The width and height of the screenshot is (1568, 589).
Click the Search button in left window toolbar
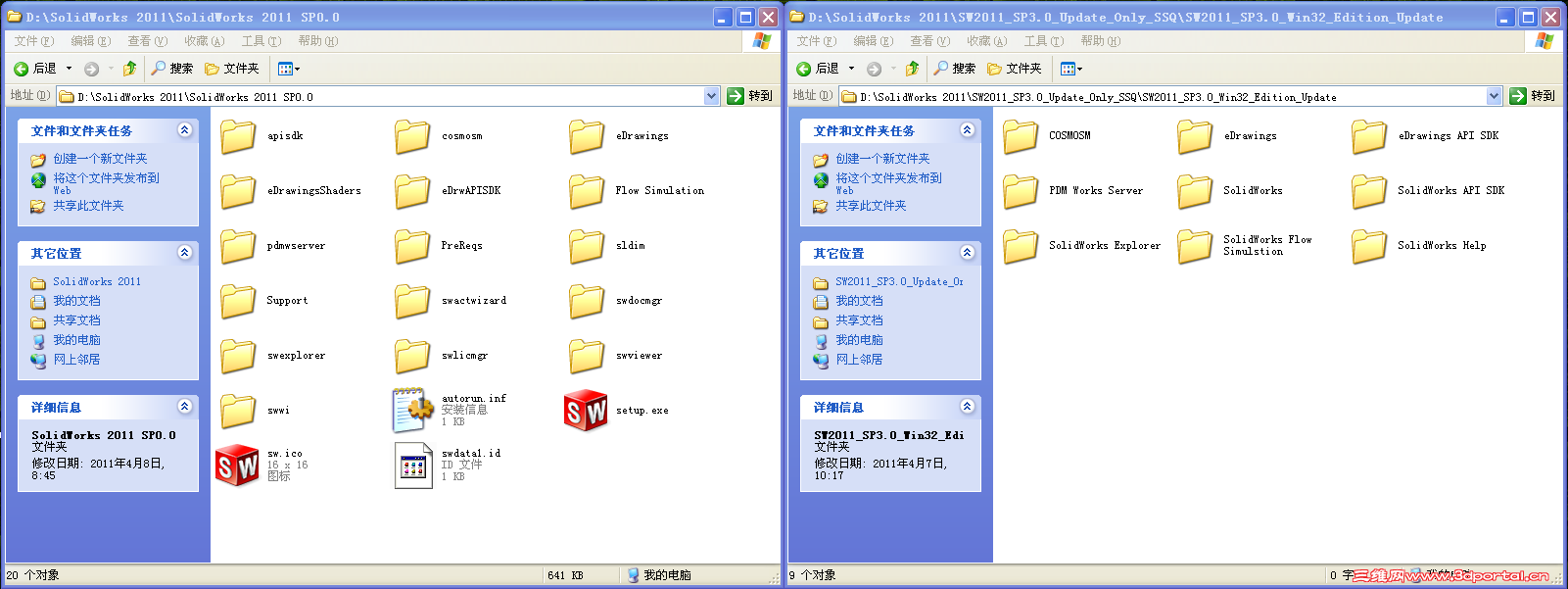click(x=172, y=69)
